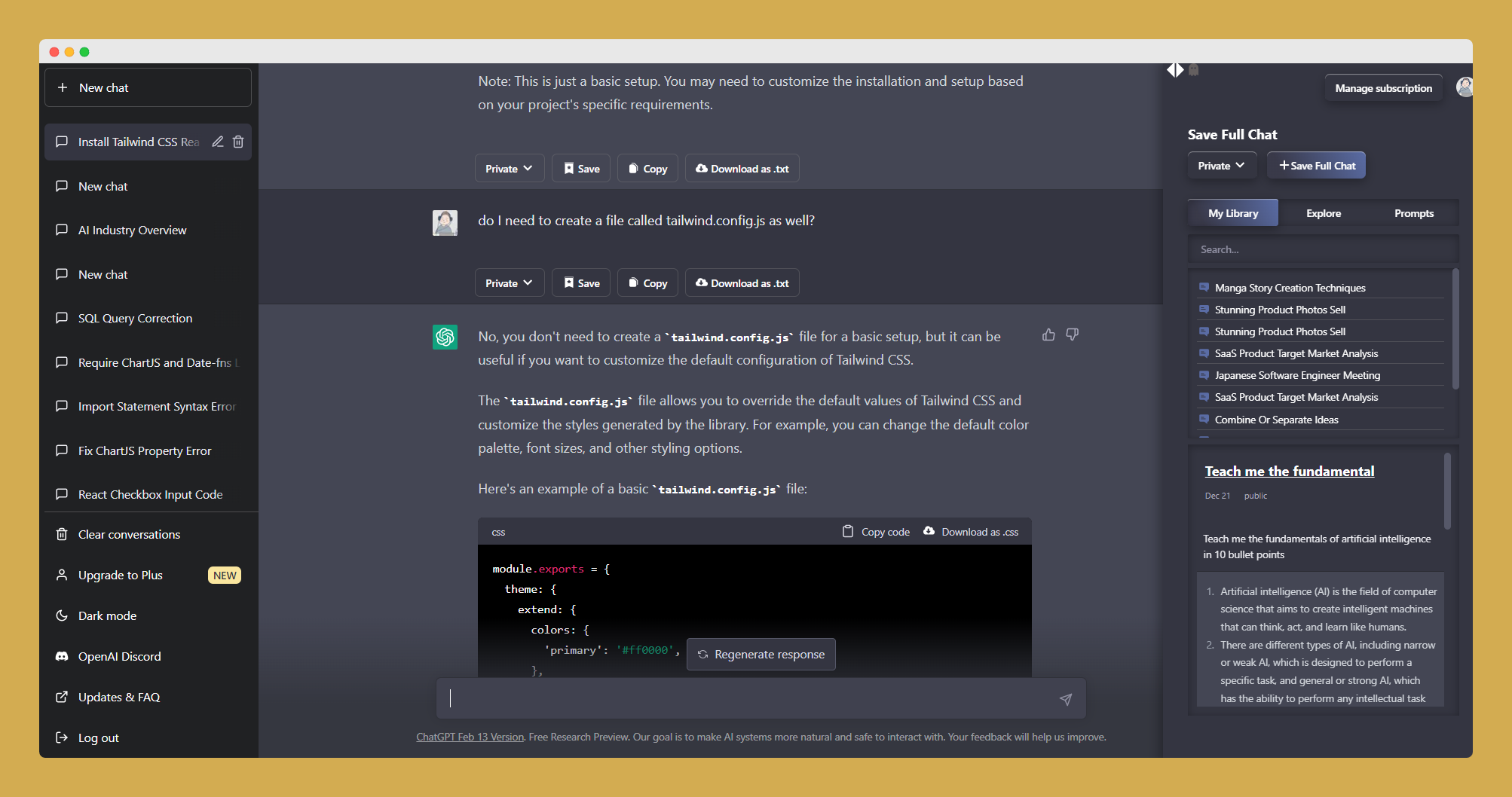Click the Log out arrow icon

pos(62,737)
